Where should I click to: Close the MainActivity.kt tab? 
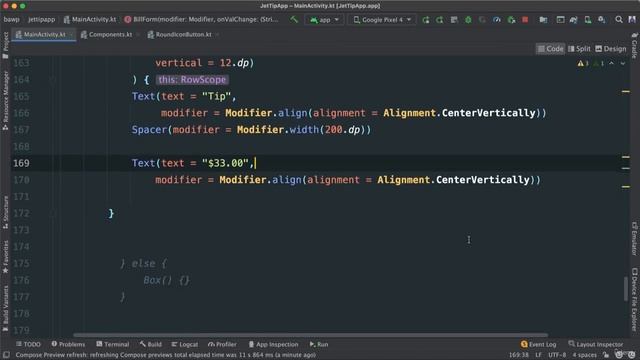(71, 35)
